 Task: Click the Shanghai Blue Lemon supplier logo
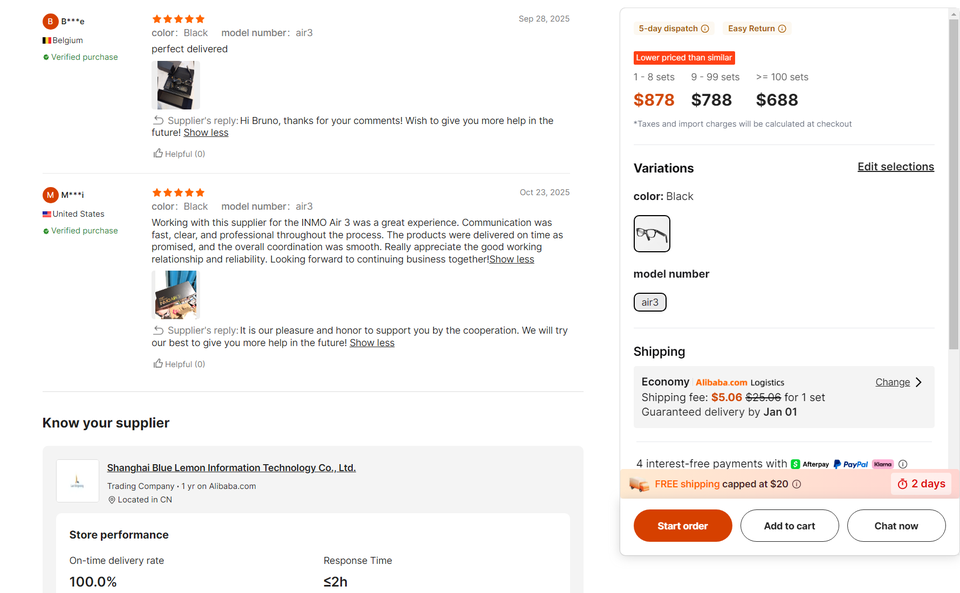(x=78, y=481)
